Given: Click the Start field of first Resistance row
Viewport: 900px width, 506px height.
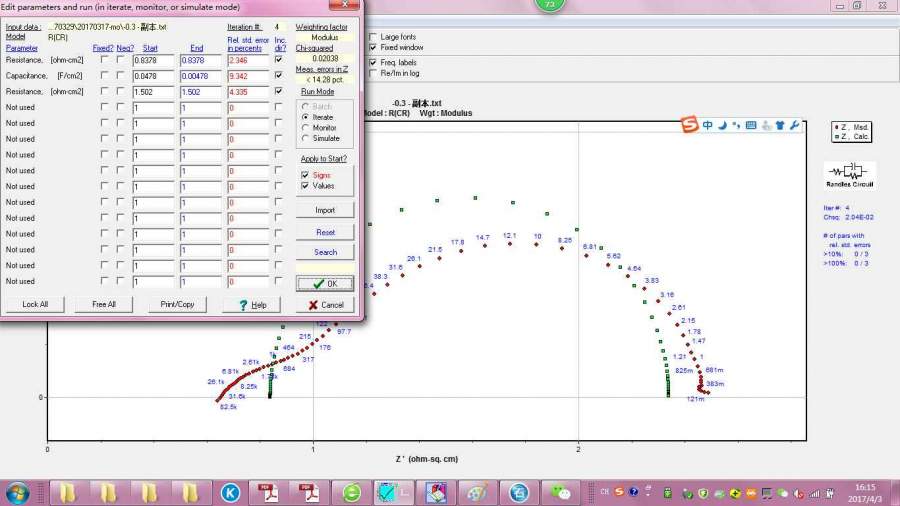Looking at the screenshot, I should point(153,60).
